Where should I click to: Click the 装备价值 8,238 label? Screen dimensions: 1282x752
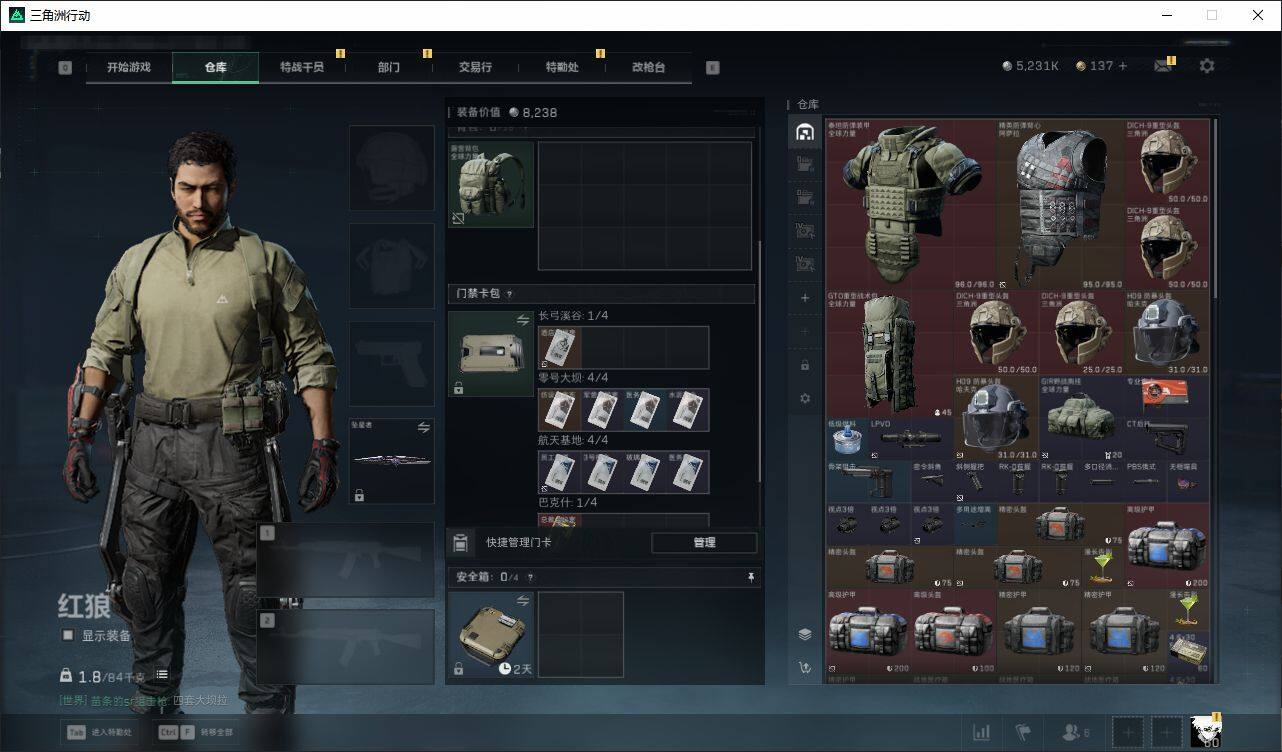[x=507, y=112]
